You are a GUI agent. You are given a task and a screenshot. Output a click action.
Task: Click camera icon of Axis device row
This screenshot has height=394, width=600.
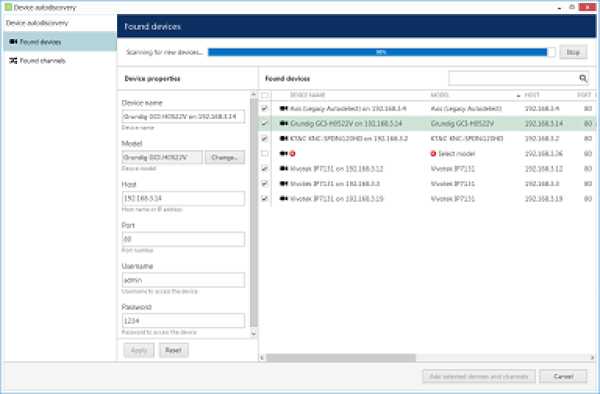[x=284, y=109]
